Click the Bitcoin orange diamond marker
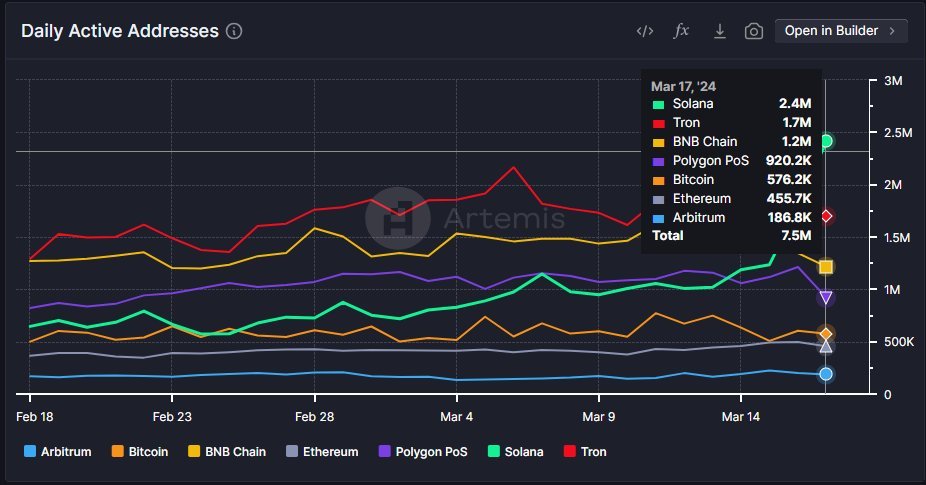 pyautogui.click(x=826, y=334)
